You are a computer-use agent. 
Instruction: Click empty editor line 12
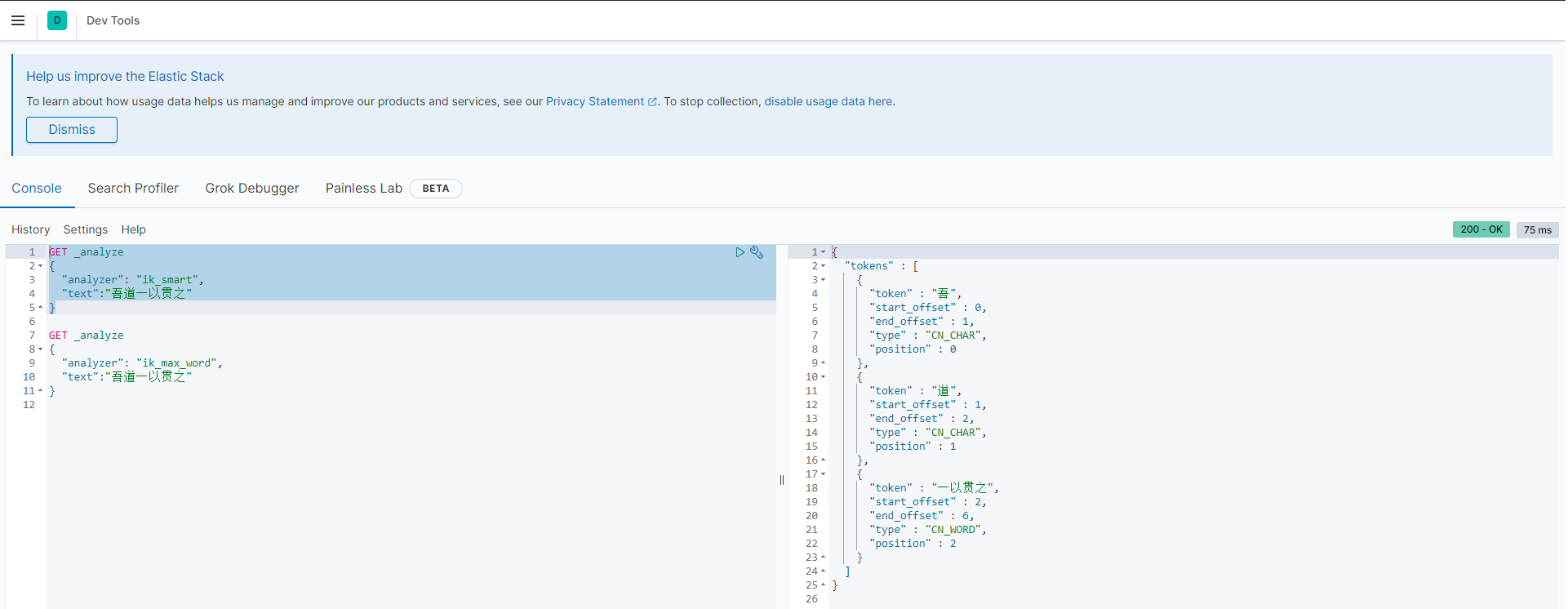pyautogui.click(x=411, y=405)
